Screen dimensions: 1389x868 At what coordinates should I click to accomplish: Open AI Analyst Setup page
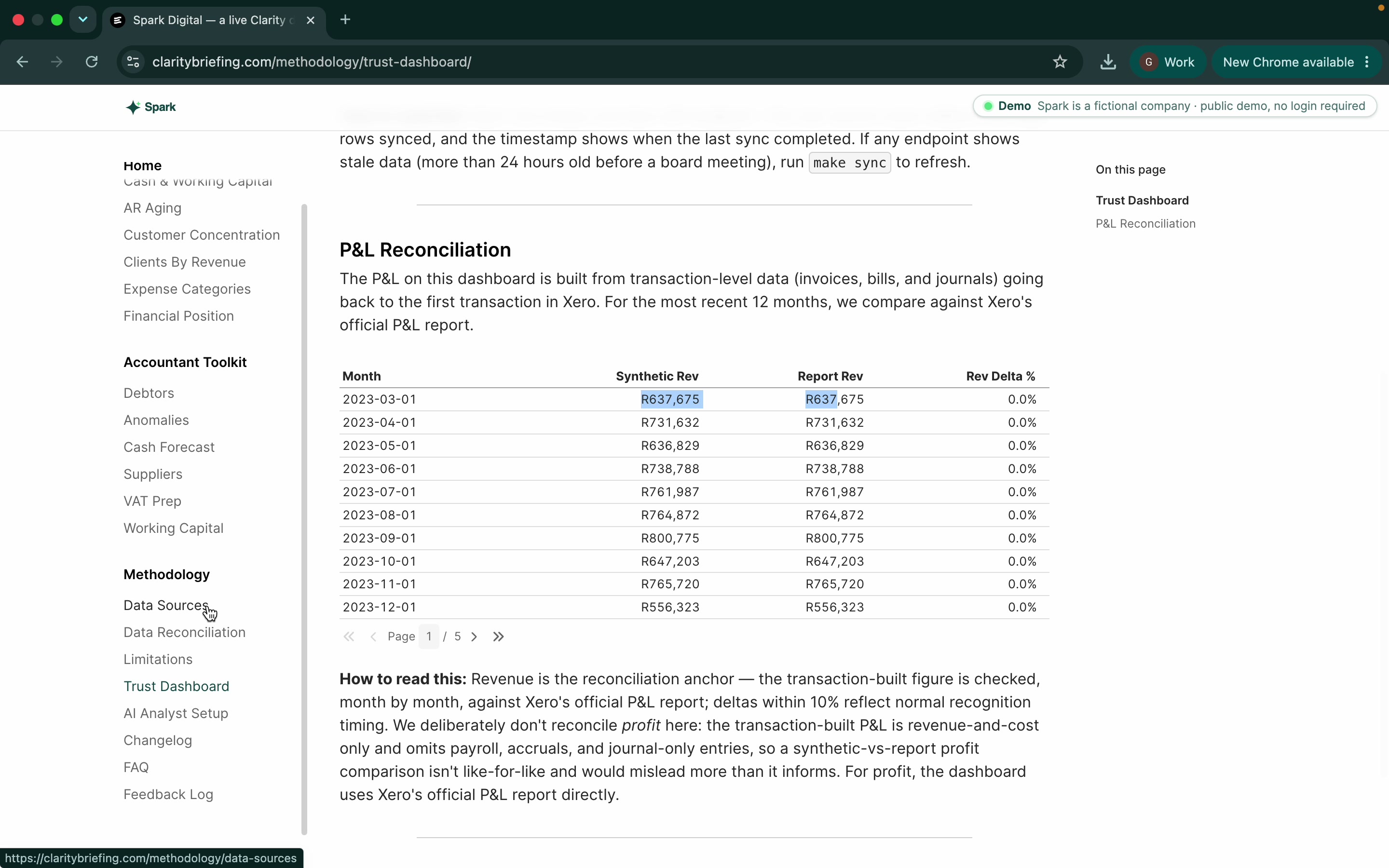tap(176, 714)
